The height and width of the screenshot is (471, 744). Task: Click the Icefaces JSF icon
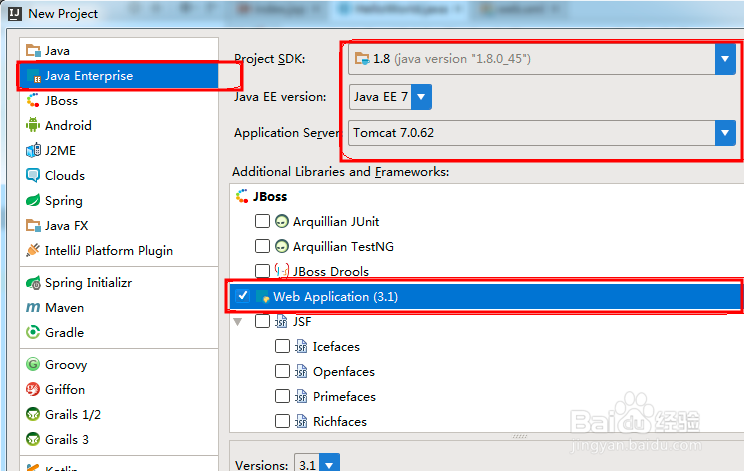(301, 347)
